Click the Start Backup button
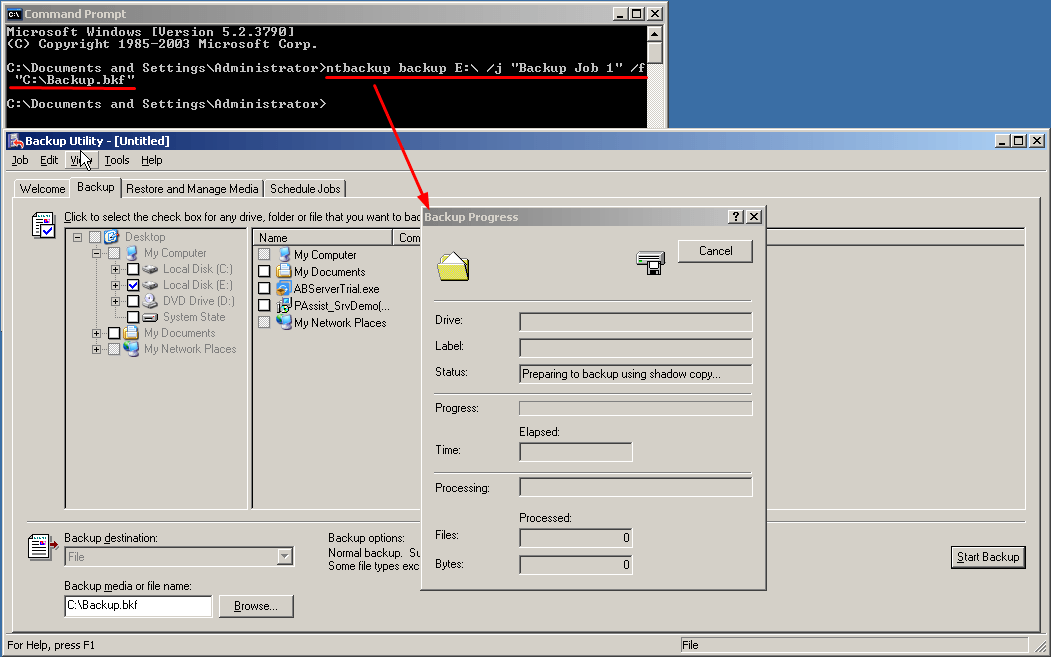 [988, 557]
